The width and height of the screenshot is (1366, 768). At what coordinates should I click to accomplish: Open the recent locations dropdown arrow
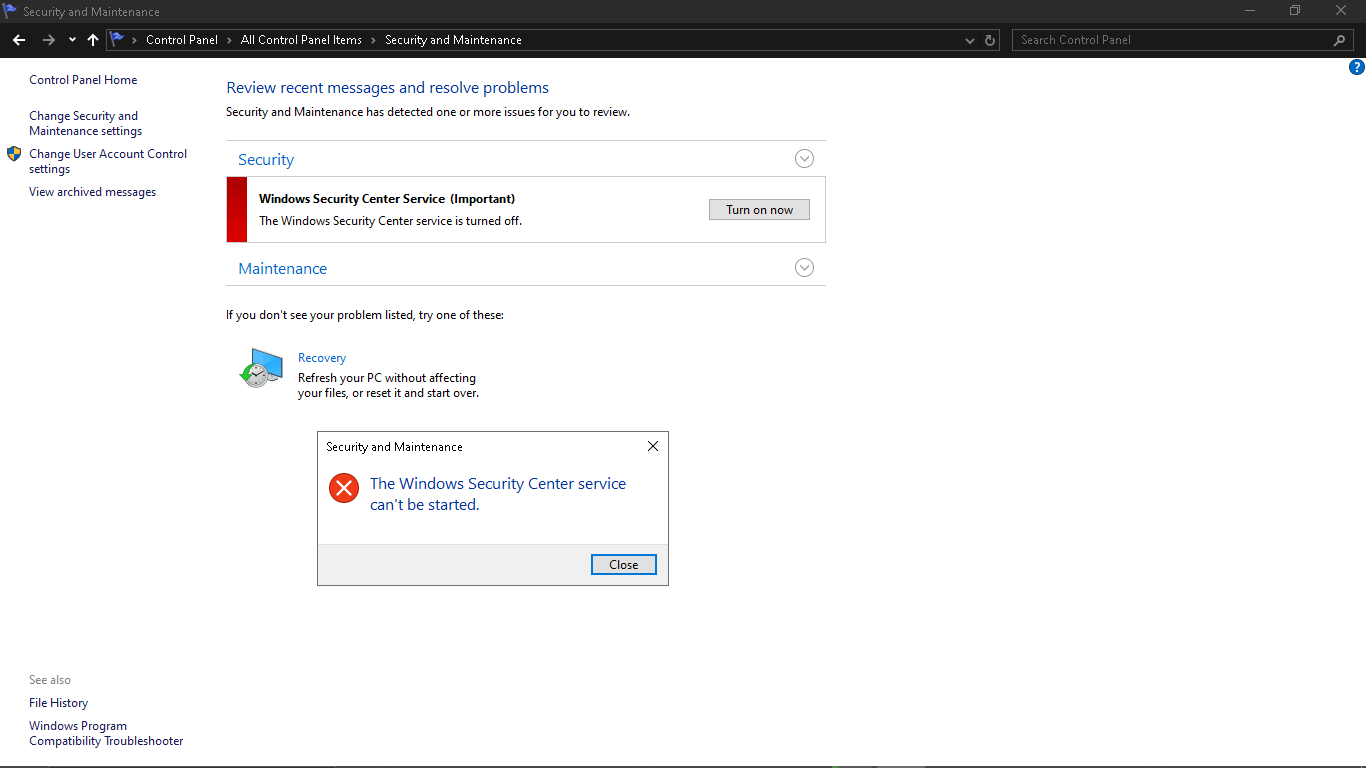click(x=72, y=40)
